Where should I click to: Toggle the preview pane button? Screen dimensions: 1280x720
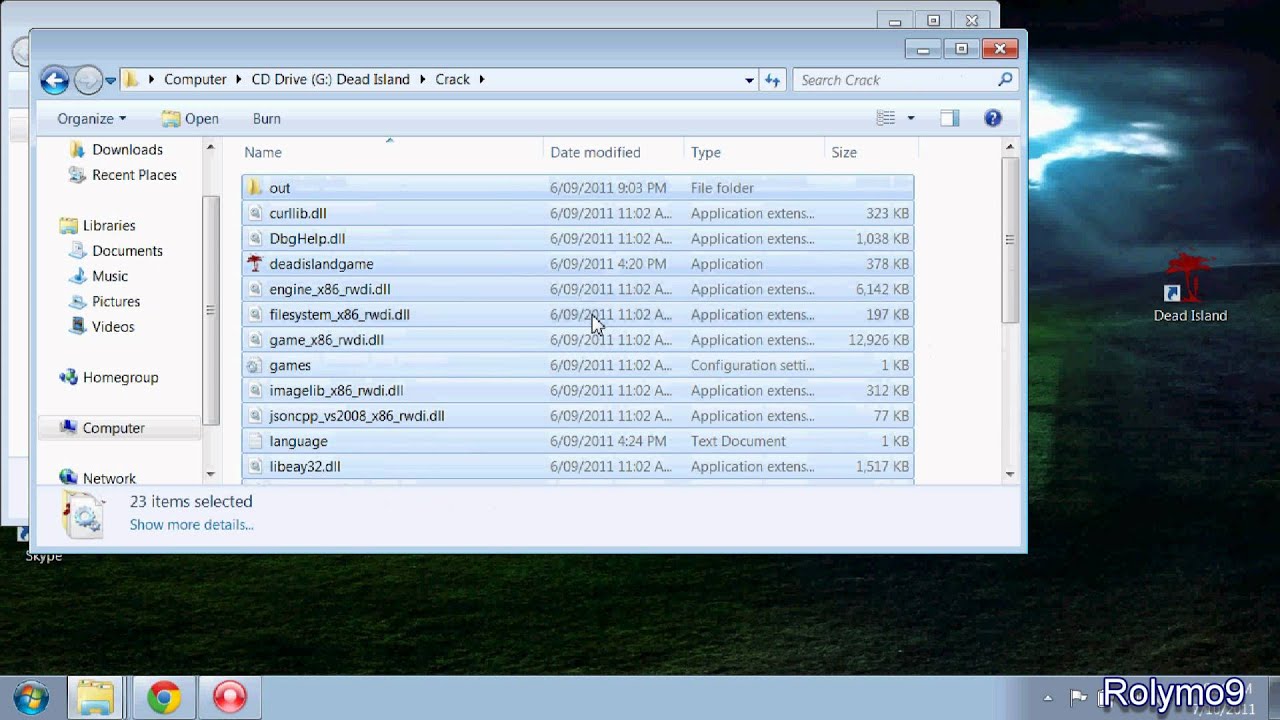[x=949, y=118]
